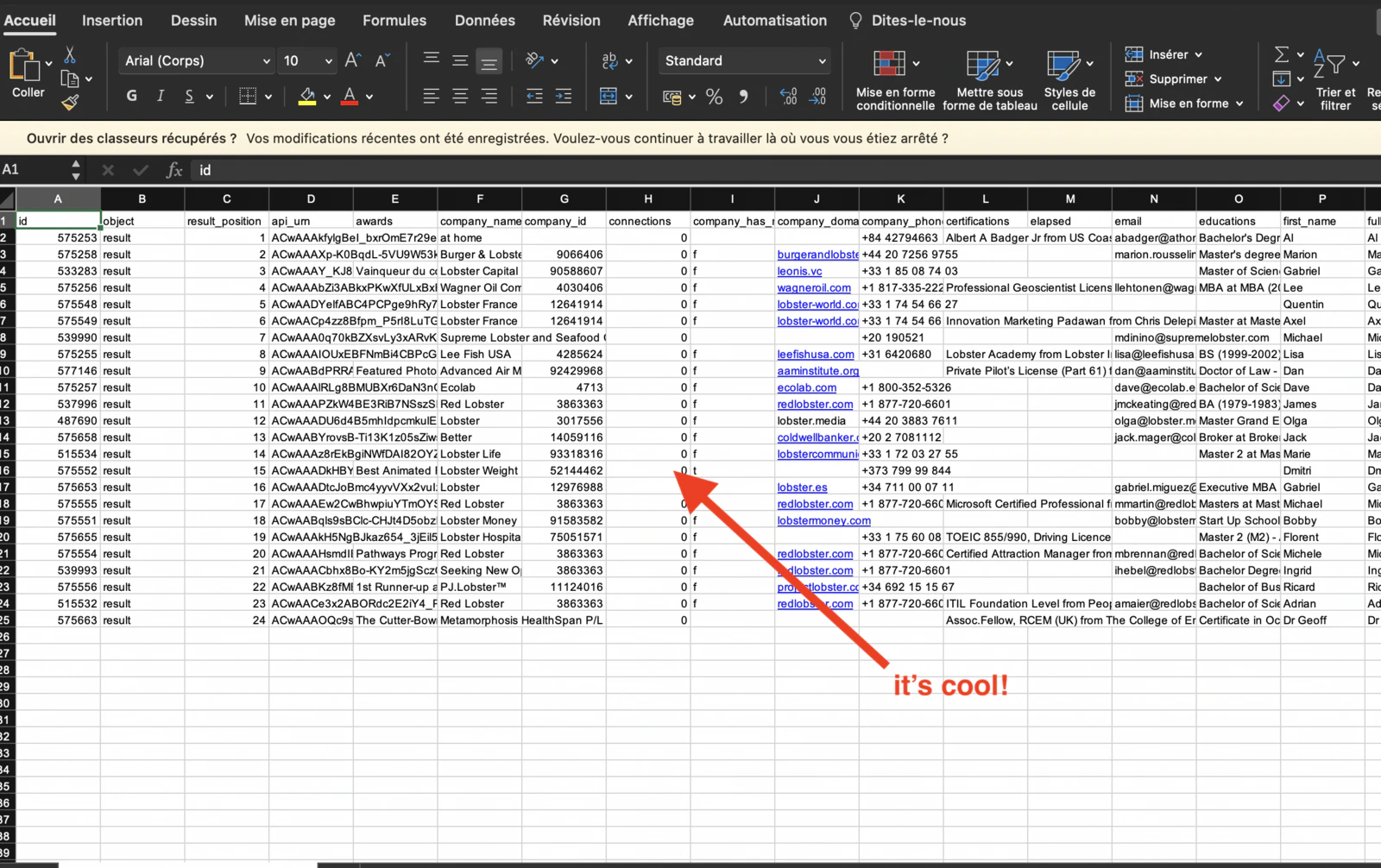The width and height of the screenshot is (1381, 868).
Task: Open Trier et filtrer
Action: pyautogui.click(x=1335, y=80)
